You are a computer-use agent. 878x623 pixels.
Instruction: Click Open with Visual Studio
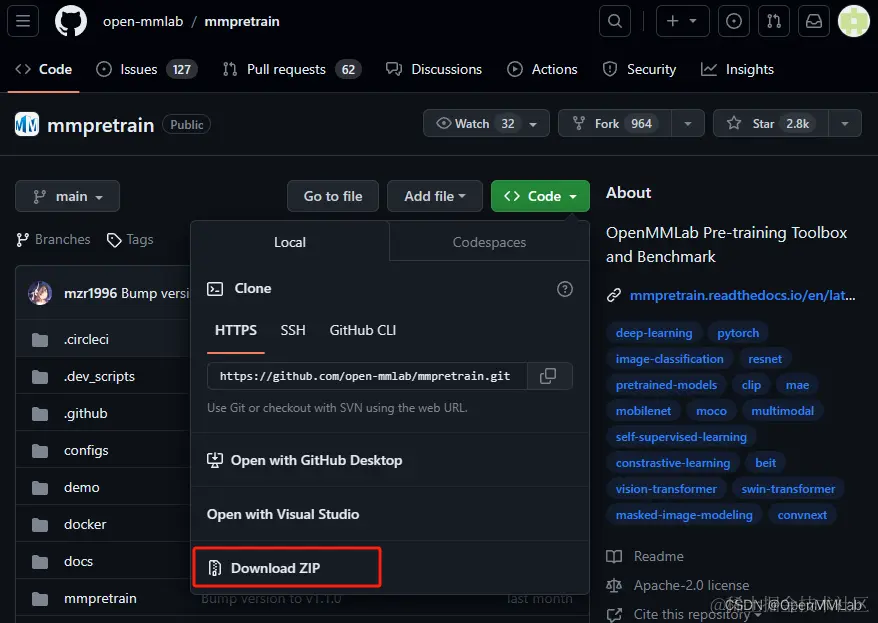click(283, 514)
